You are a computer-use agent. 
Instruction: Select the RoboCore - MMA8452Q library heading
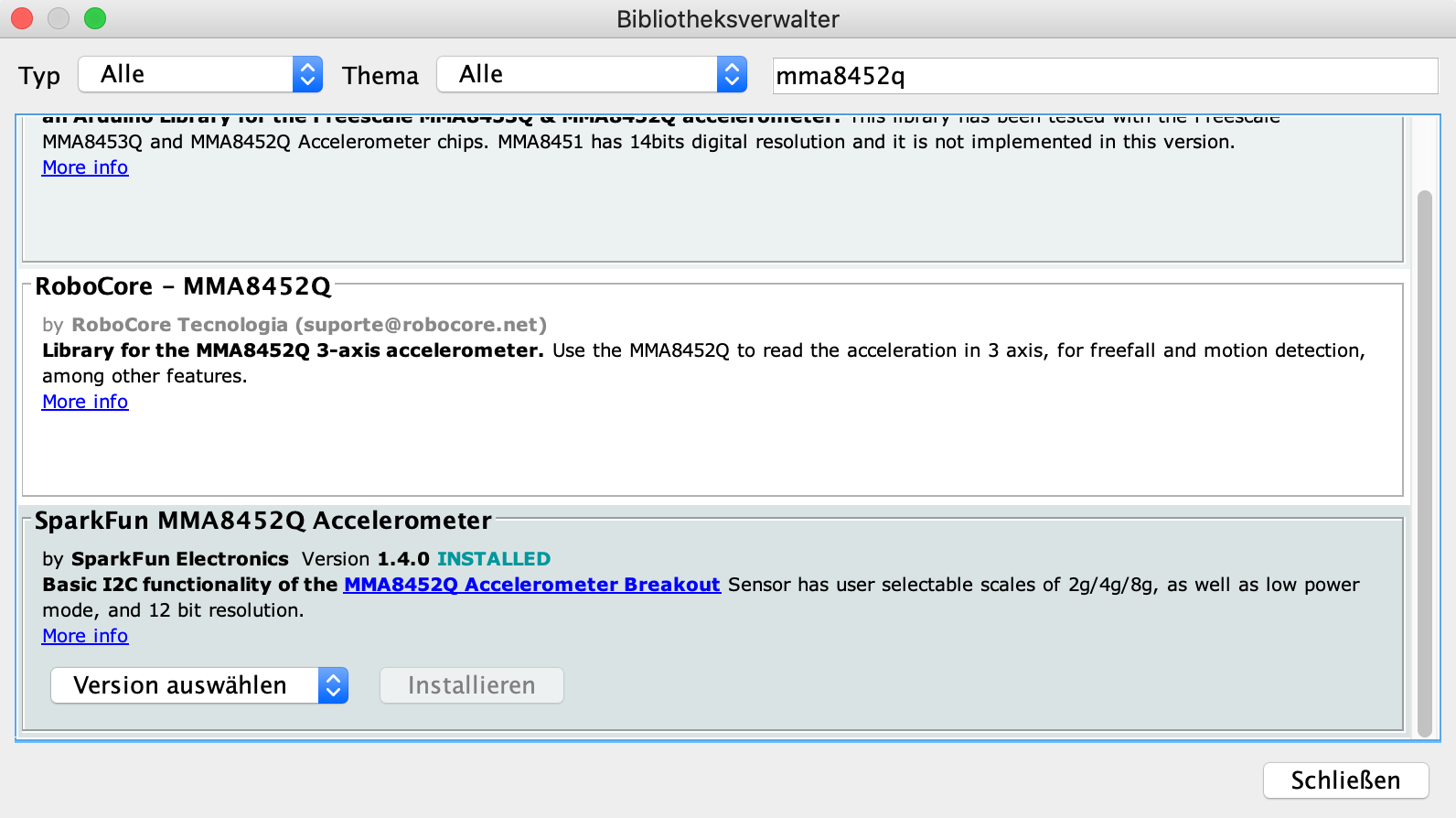click(x=183, y=286)
